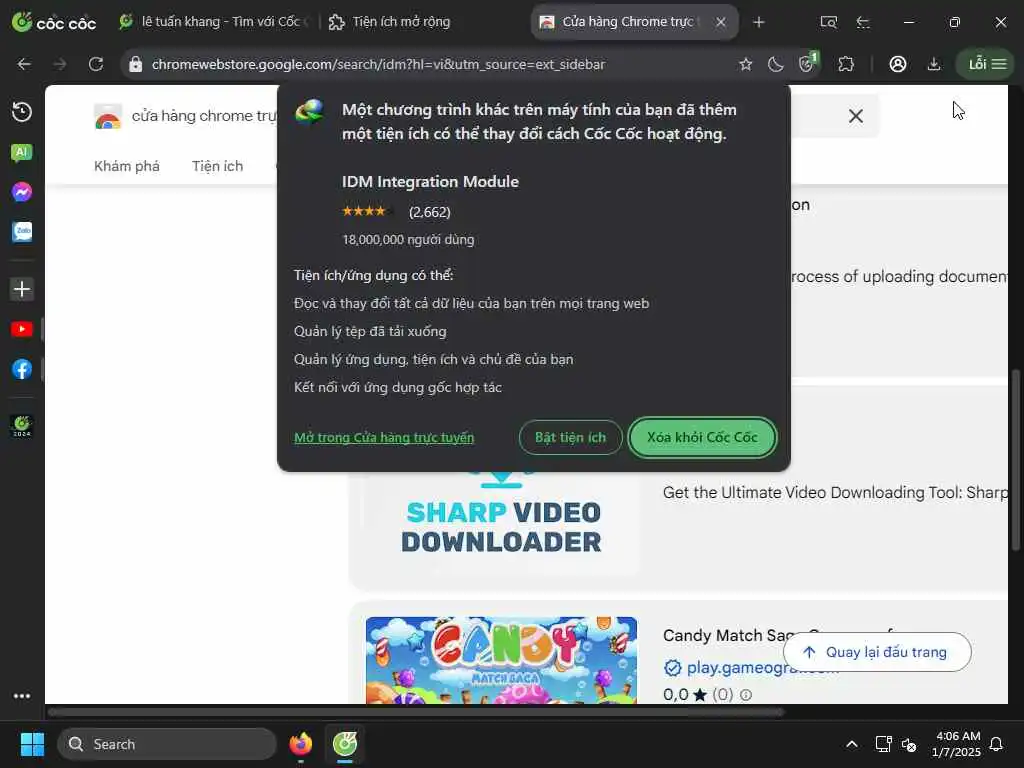This screenshot has width=1024, height=768.
Task: Click the vertical page scrollbar
Action: [1016, 460]
